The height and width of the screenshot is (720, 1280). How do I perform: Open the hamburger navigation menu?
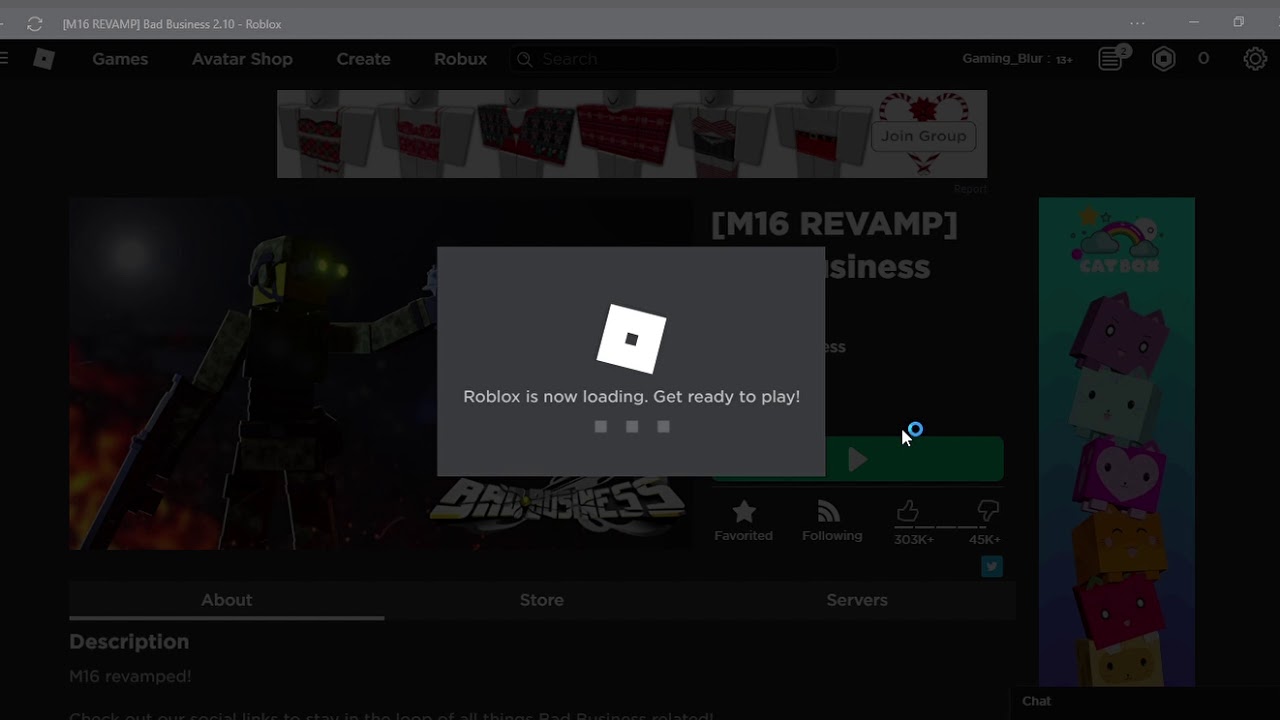pyautogui.click(x=3, y=59)
